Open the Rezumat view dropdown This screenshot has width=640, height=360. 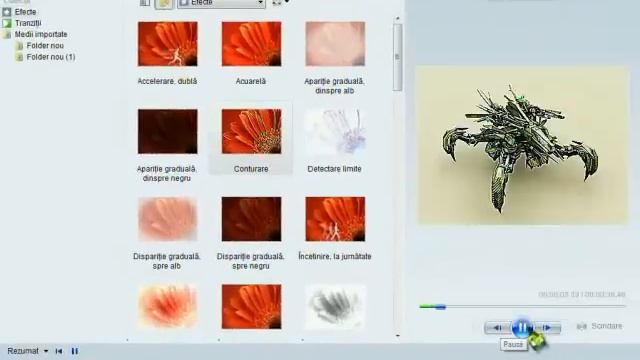(x=28, y=351)
